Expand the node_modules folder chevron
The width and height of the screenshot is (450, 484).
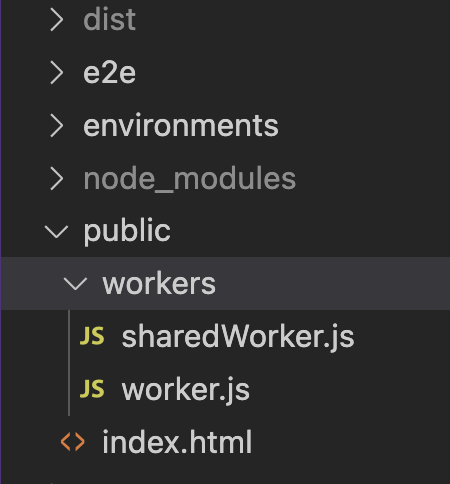(x=56, y=179)
